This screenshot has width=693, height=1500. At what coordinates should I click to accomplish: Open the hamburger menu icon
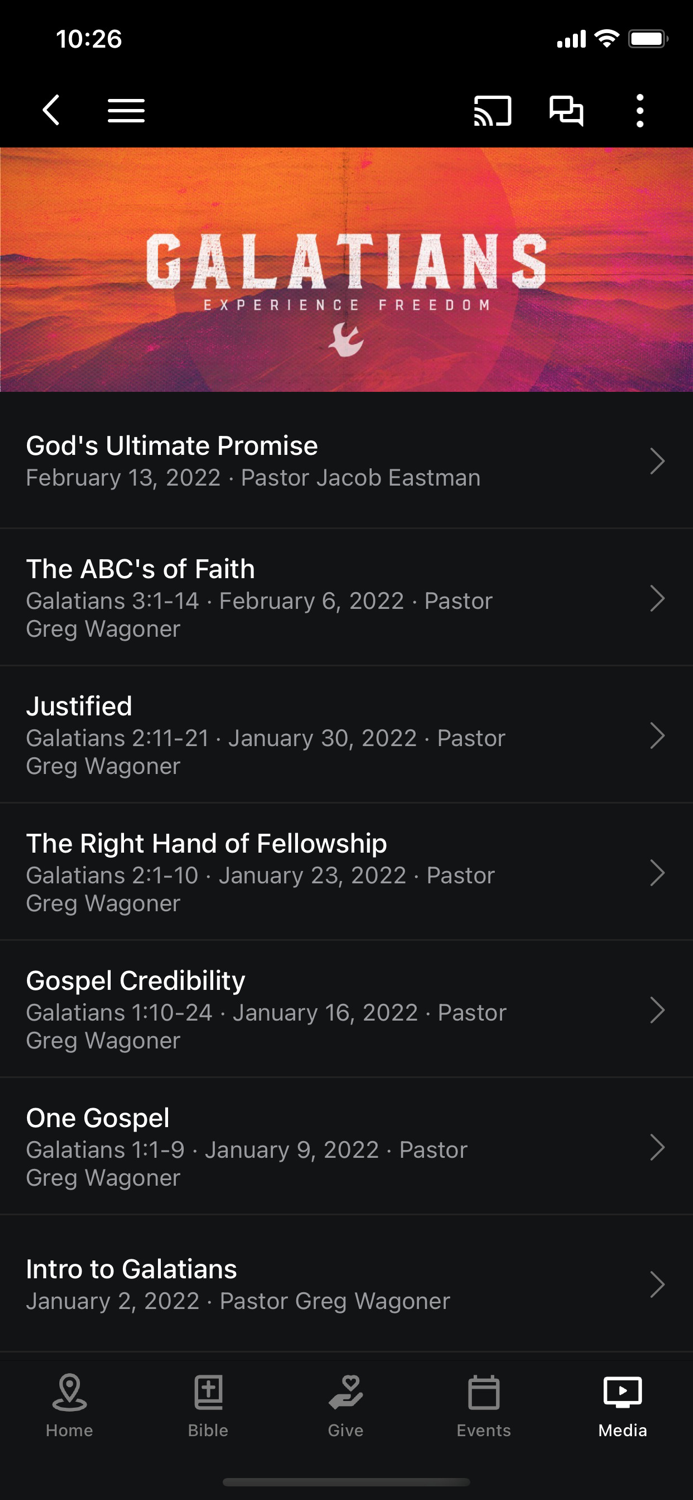(x=125, y=111)
